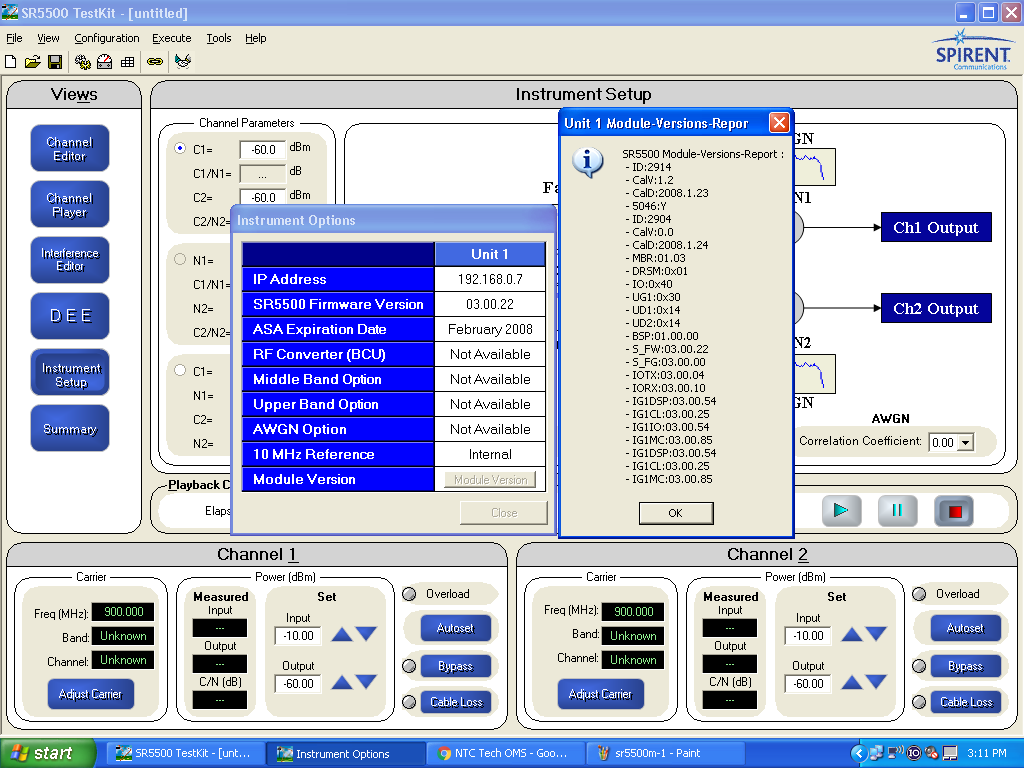Open a file using the folder toolbar icon
The image size is (1024, 768).
[x=32, y=61]
